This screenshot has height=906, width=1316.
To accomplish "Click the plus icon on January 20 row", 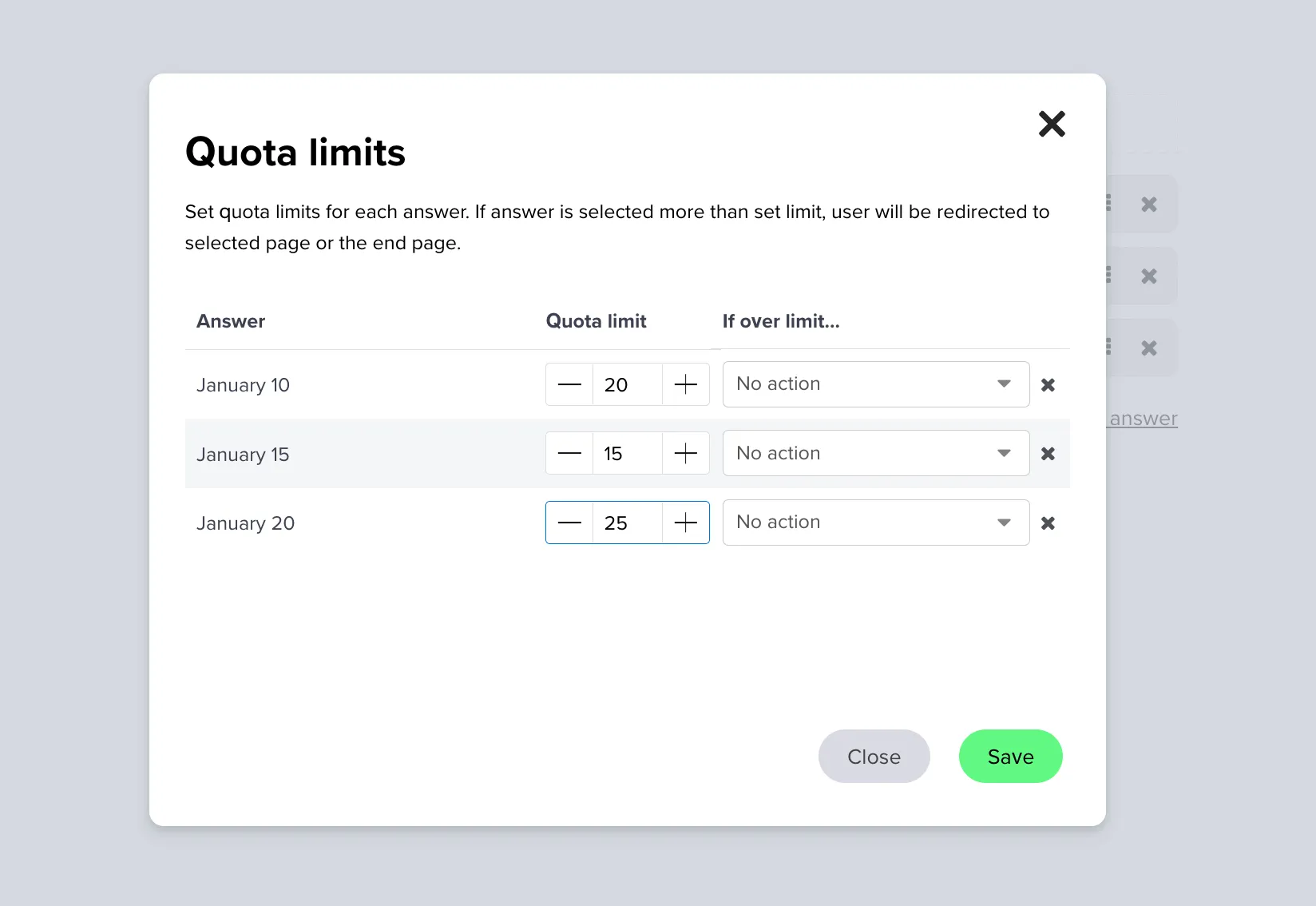I will coord(685,523).
